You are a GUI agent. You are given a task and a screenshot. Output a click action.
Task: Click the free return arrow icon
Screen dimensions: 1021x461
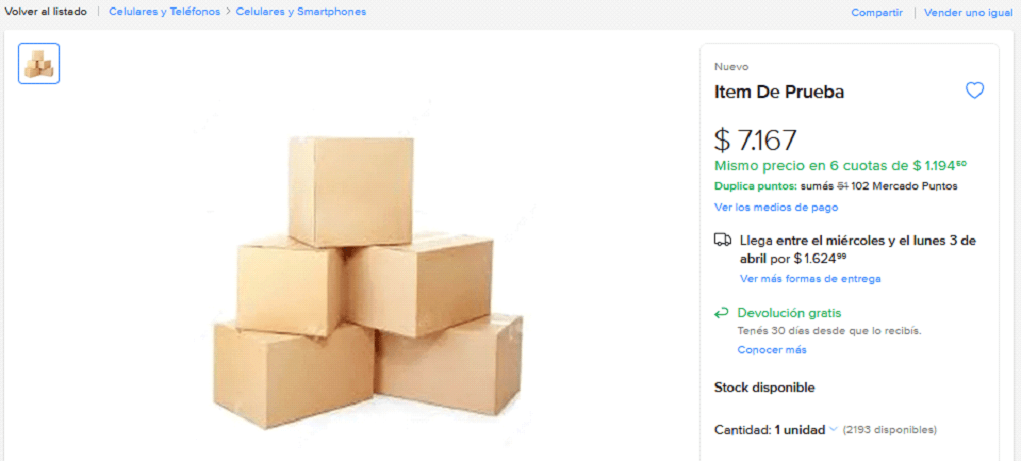coord(722,313)
